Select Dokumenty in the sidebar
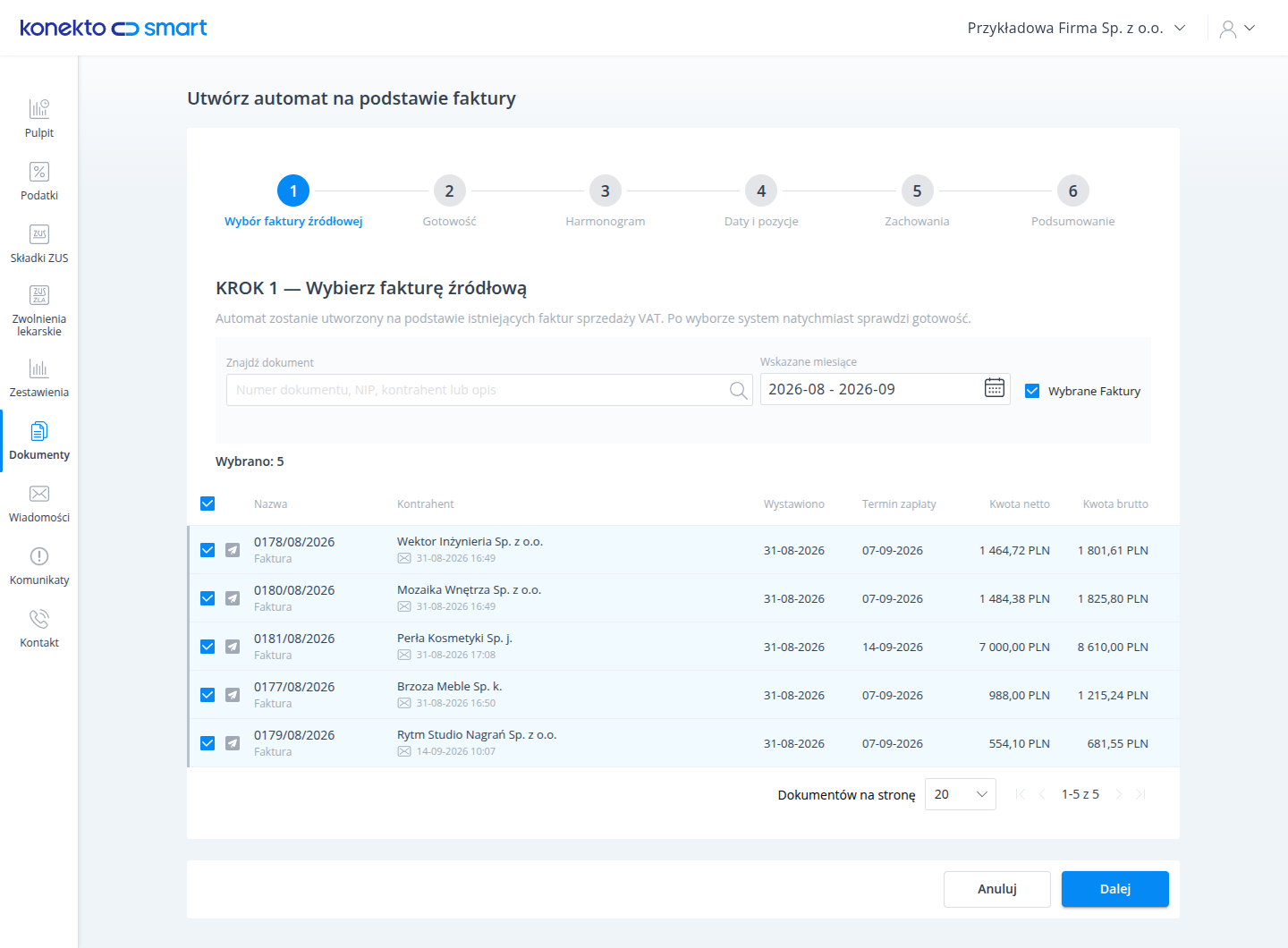 tap(39, 441)
